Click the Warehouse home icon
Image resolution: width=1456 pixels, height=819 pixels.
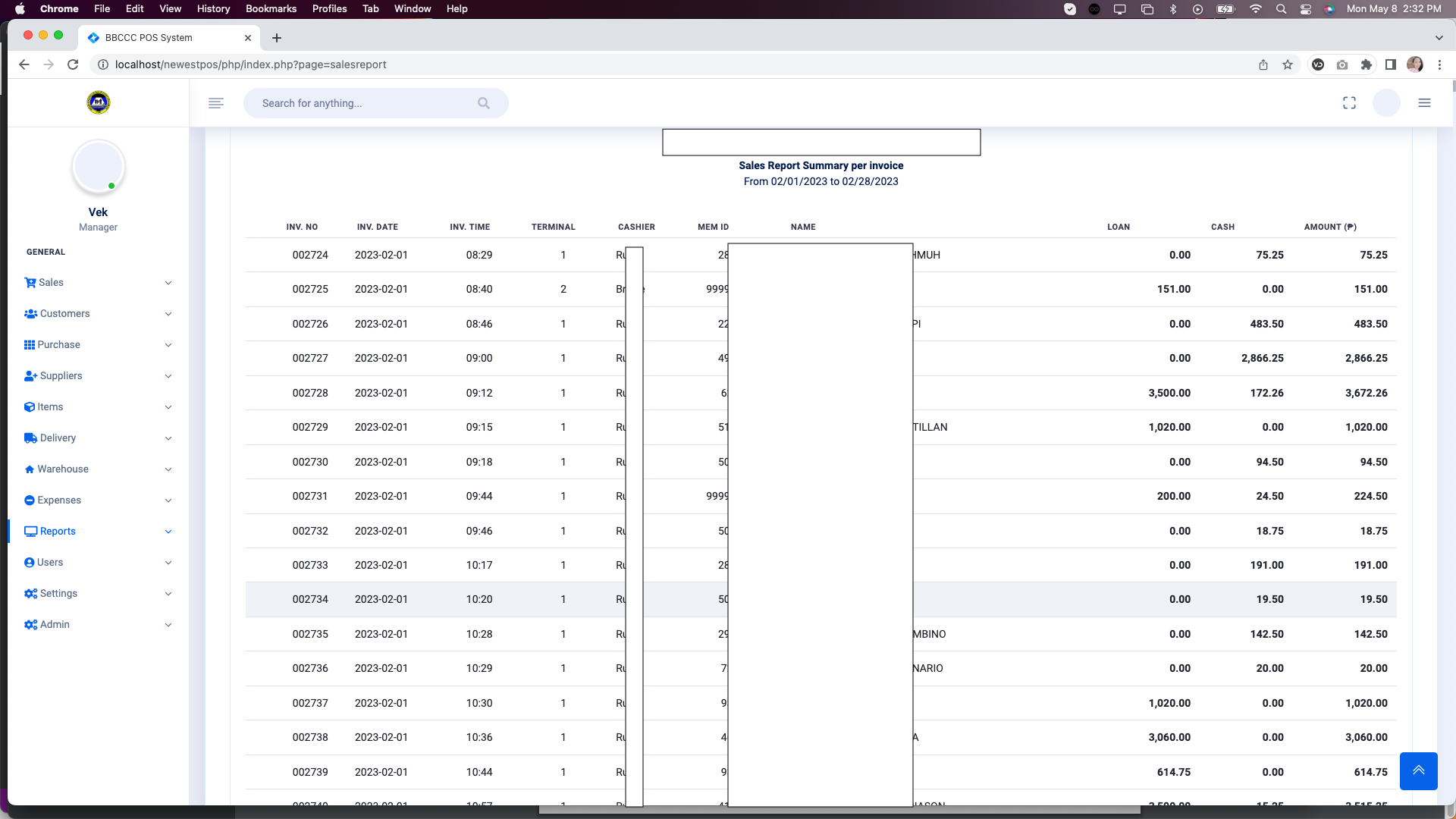point(30,469)
